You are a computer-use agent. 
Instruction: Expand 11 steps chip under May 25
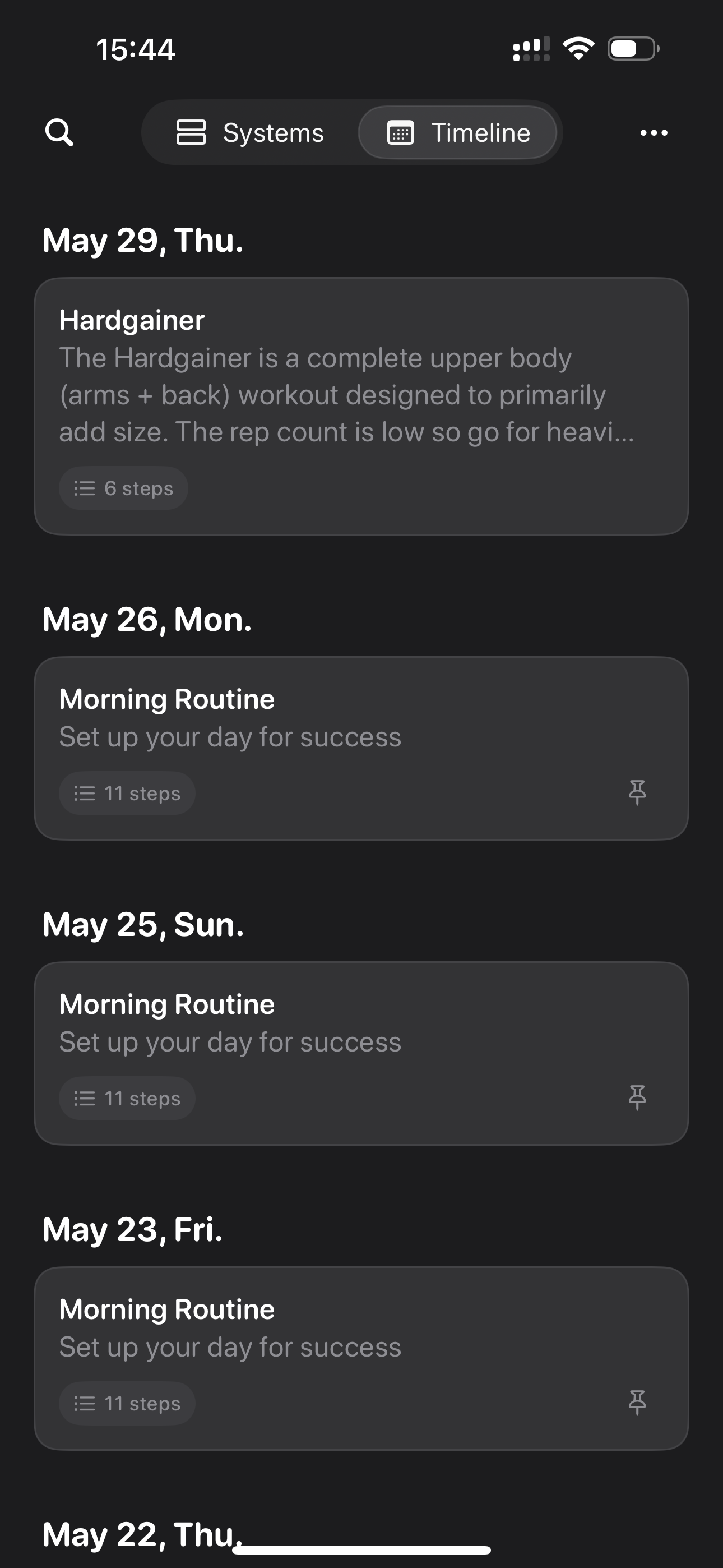tap(127, 1098)
